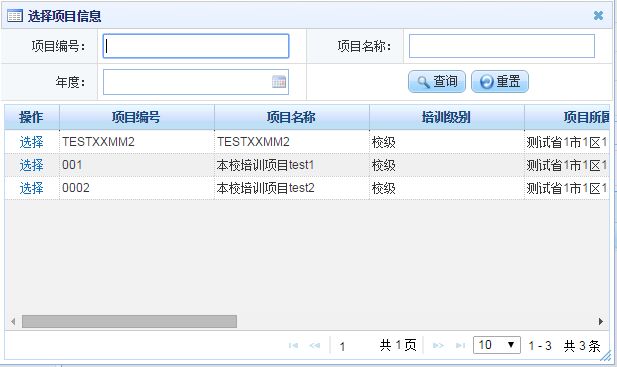Sort by the 项目编号 column header
The width and height of the screenshot is (617, 367).
pos(137,117)
